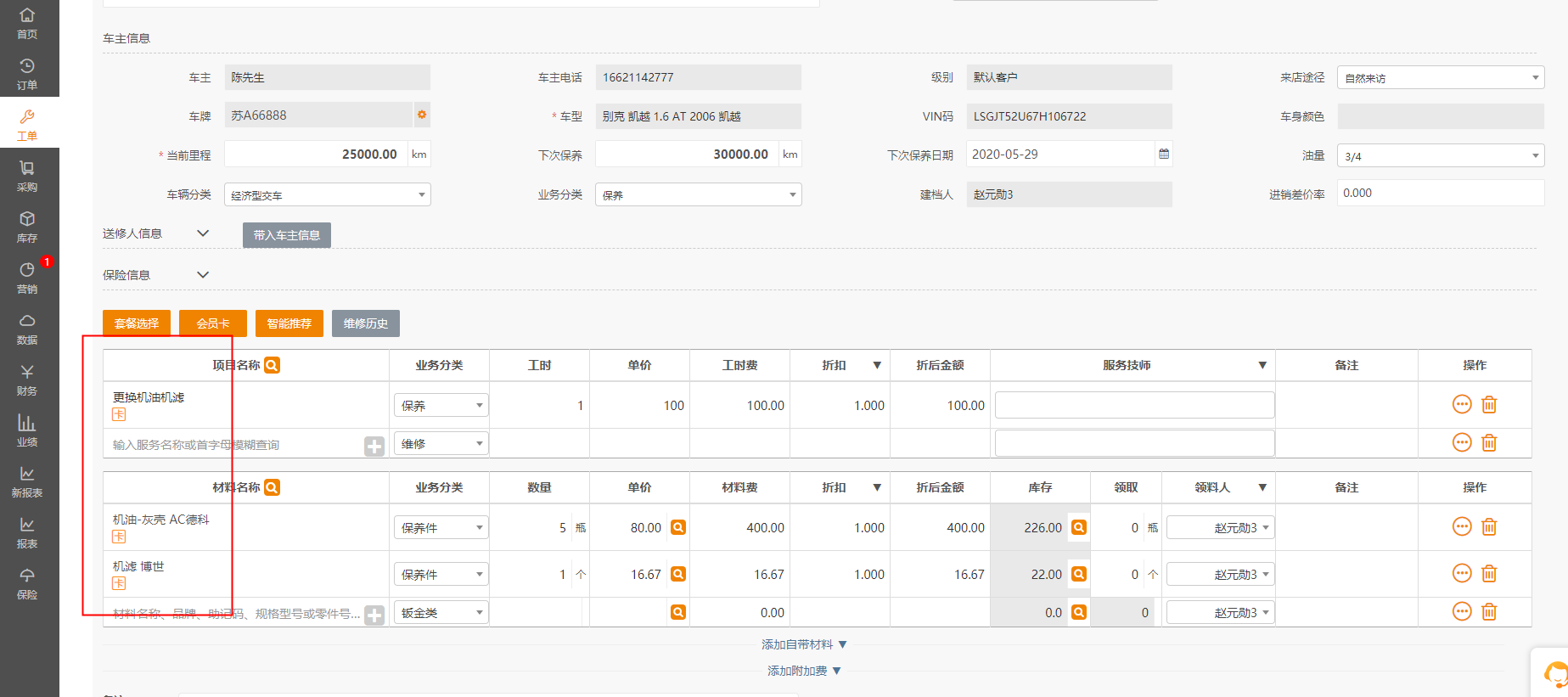Image resolution: width=1568 pixels, height=697 pixels.
Task: Open service table 折扣 header dropdown
Action: click(877, 365)
